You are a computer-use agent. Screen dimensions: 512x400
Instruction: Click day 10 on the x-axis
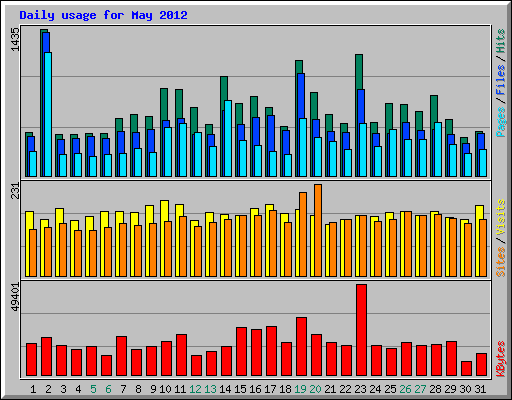165,389
